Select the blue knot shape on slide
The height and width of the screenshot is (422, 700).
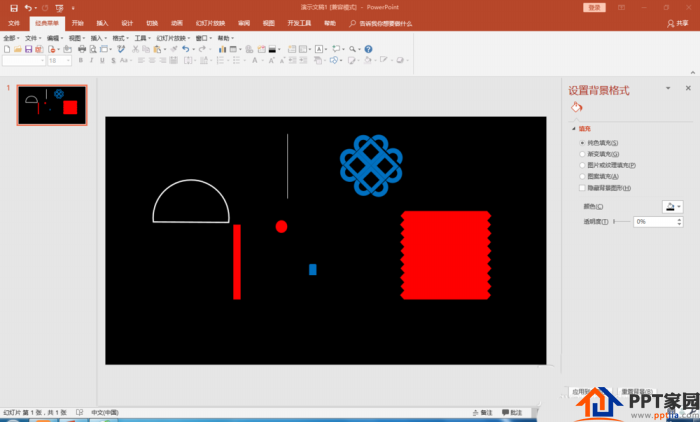point(371,165)
